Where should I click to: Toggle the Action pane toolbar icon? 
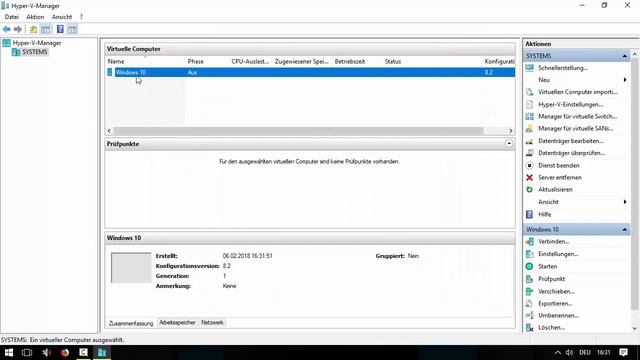coord(72,29)
